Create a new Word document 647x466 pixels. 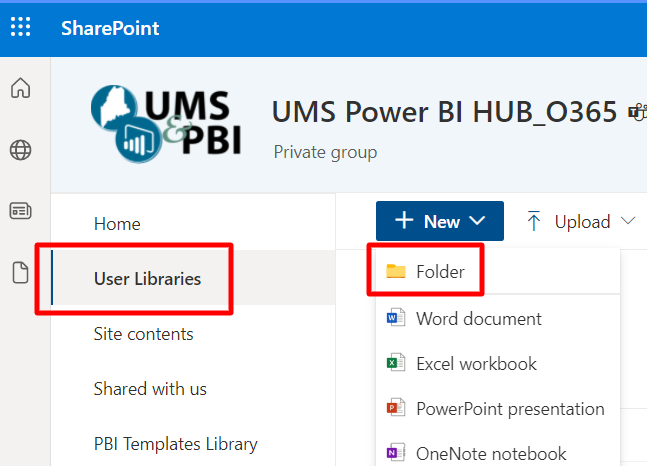click(x=498, y=318)
